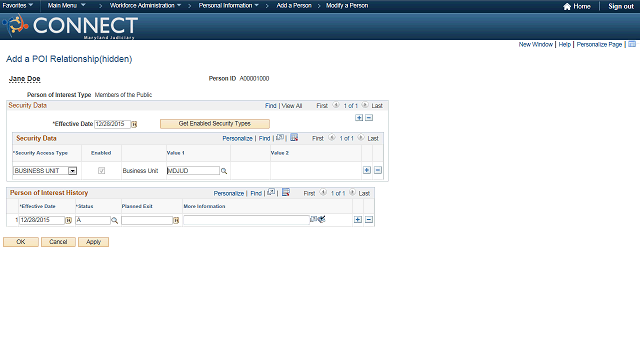Click Jane Doe name link
640x360 pixels.
[x=24, y=79]
